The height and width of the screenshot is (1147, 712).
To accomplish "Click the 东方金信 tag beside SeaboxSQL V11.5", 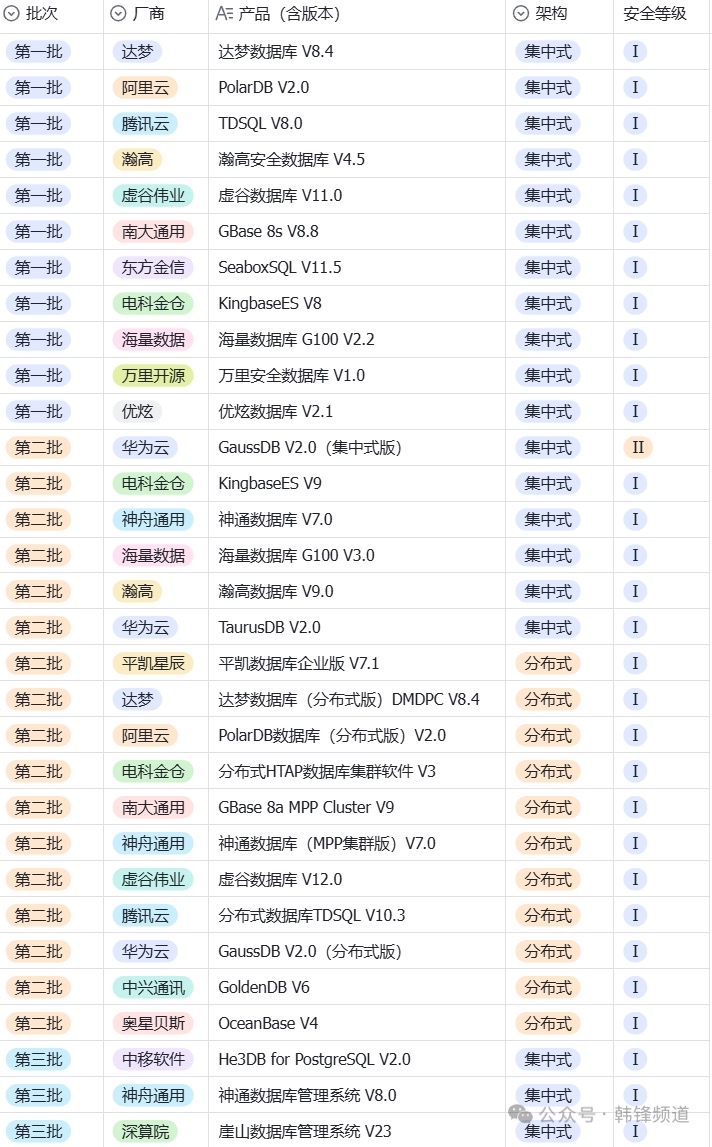I will coord(153,268).
